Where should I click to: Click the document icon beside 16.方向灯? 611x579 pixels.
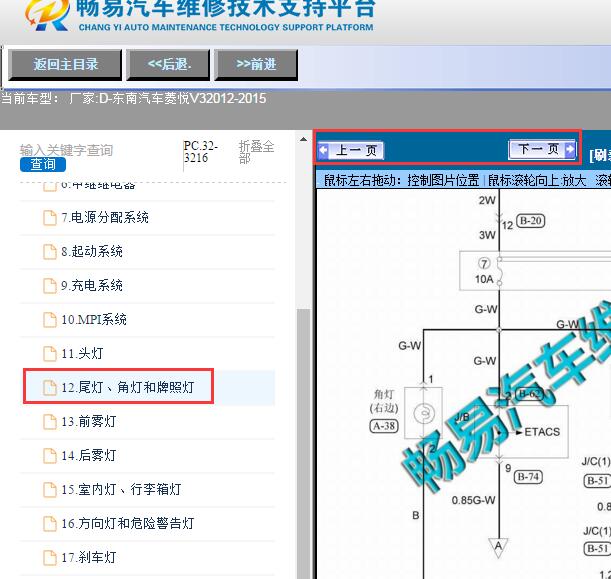(x=49, y=523)
